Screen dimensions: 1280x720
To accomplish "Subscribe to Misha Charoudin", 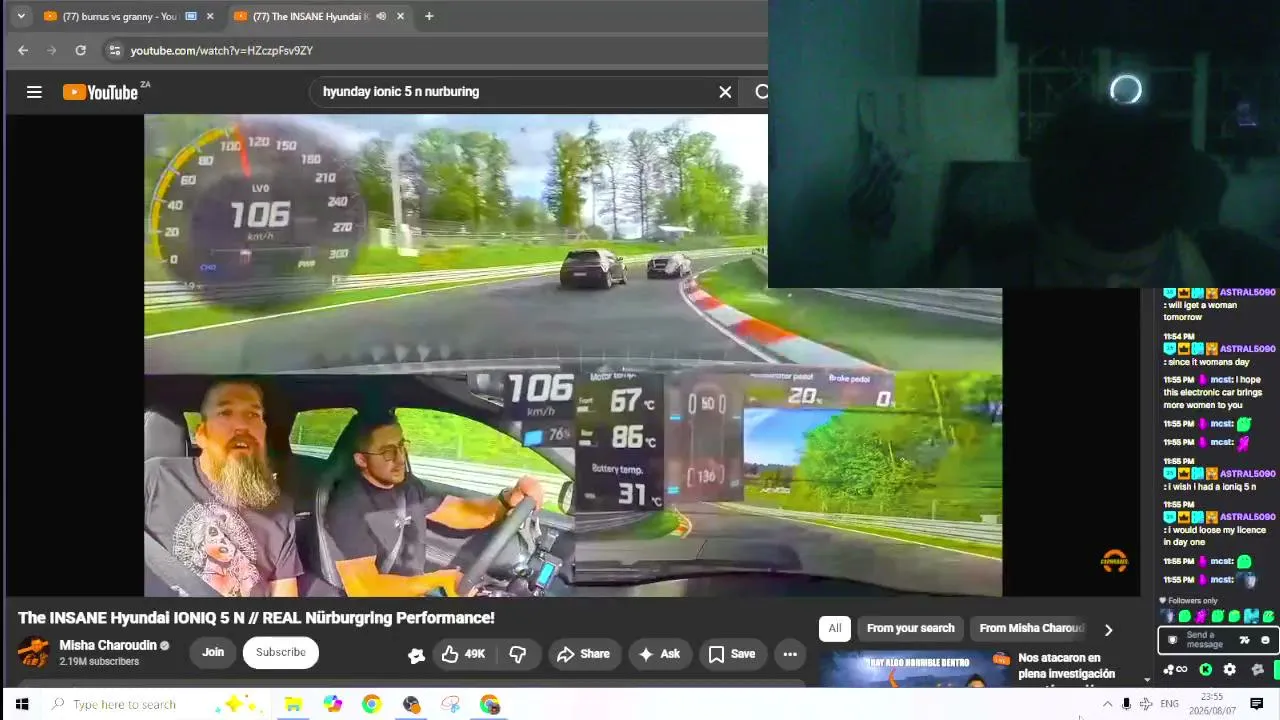I will 280,652.
